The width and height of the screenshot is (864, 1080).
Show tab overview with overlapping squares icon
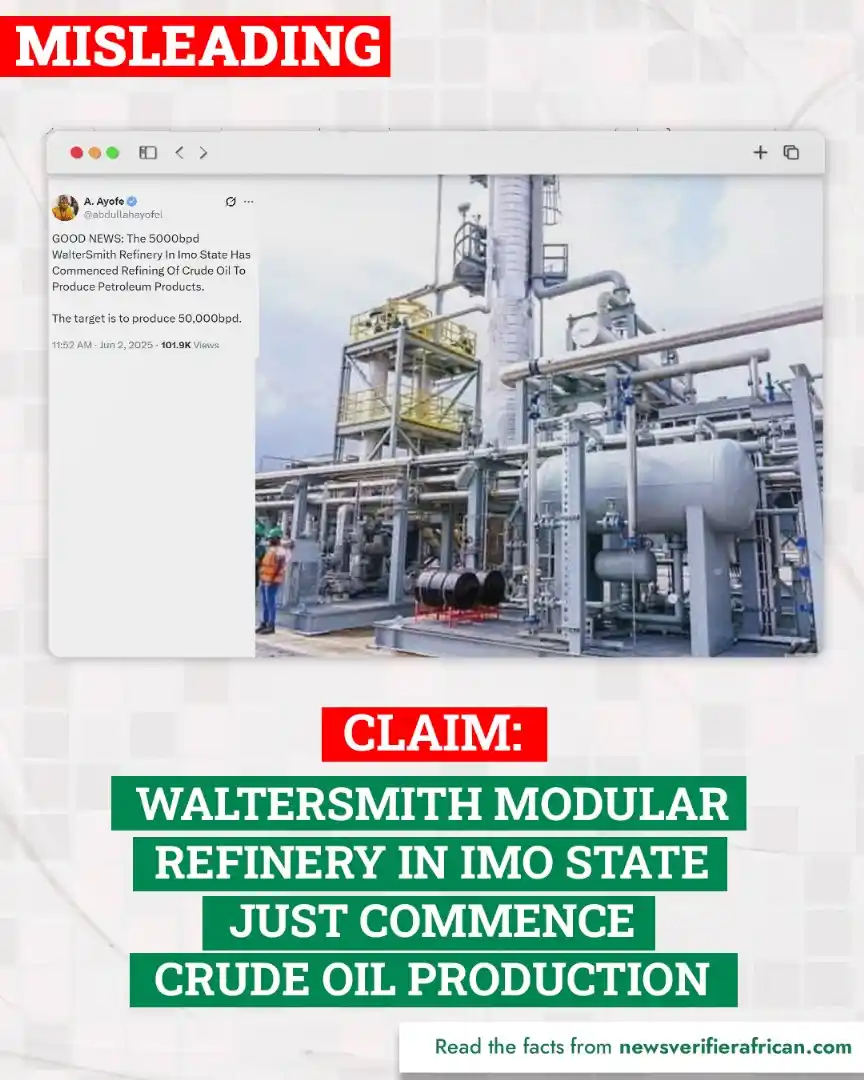click(x=791, y=152)
